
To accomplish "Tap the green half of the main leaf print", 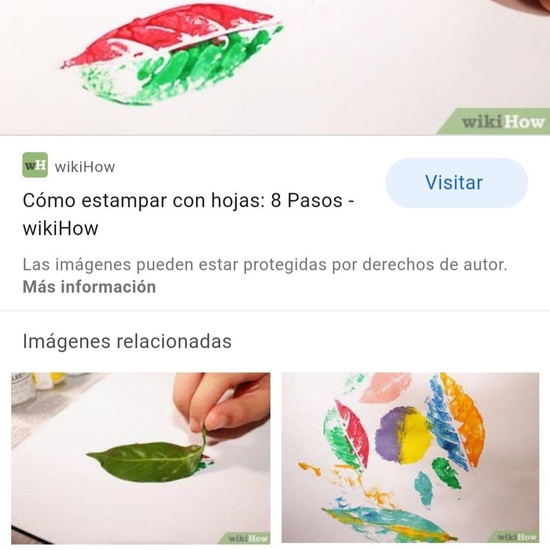I will coord(179,70).
